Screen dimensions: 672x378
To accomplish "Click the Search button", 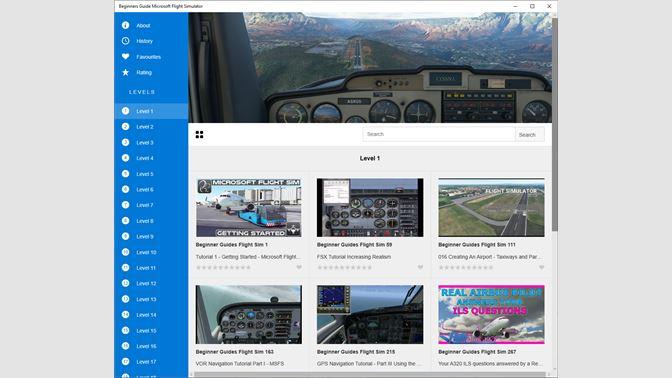I will pyautogui.click(x=530, y=135).
